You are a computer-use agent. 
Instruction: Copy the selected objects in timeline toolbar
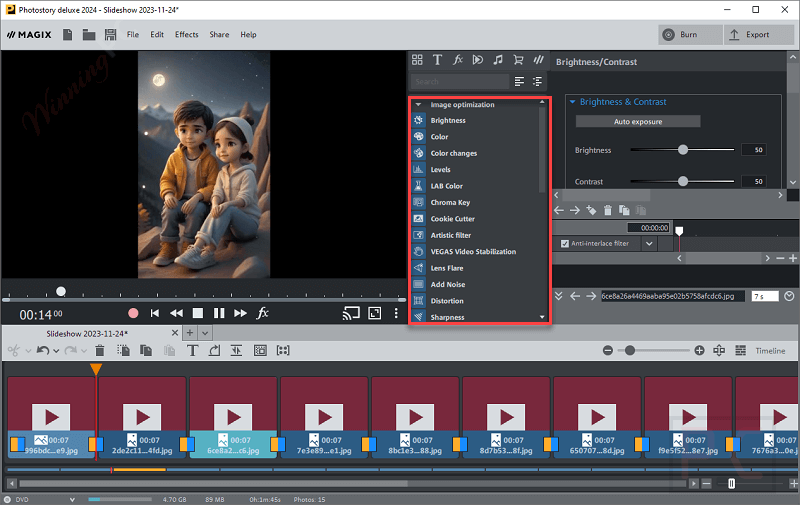[x=146, y=350]
